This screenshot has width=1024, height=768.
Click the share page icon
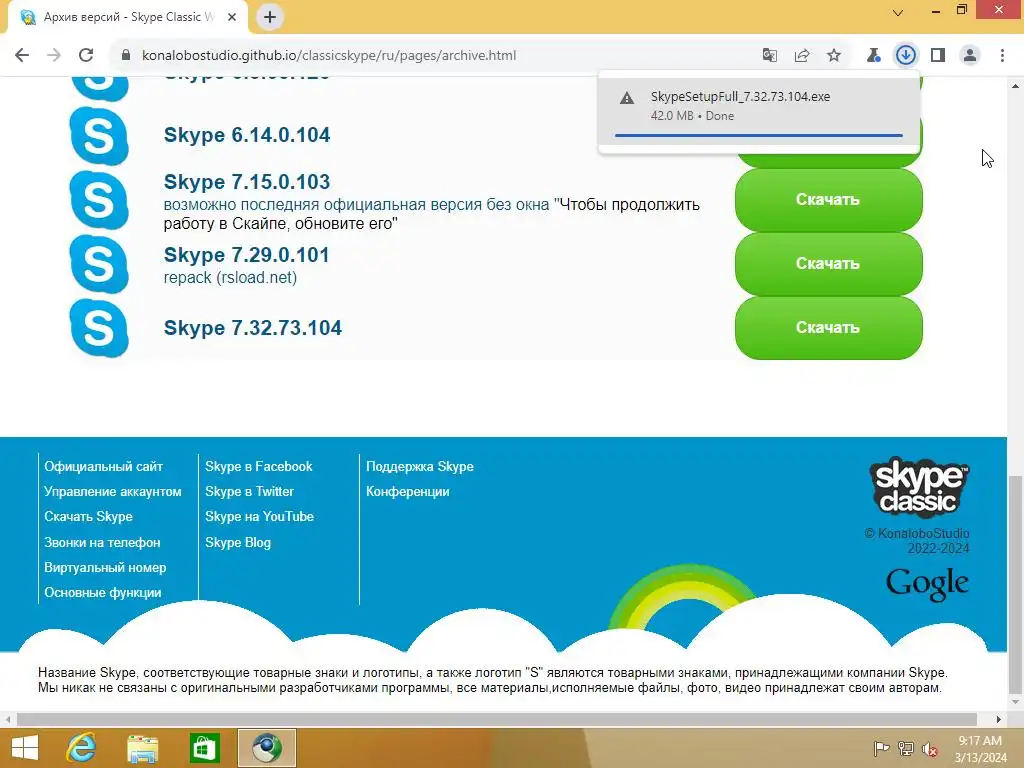point(802,56)
